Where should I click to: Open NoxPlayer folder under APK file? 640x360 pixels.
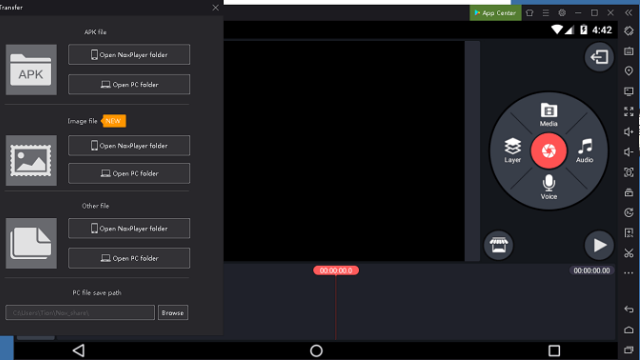[x=129, y=55]
